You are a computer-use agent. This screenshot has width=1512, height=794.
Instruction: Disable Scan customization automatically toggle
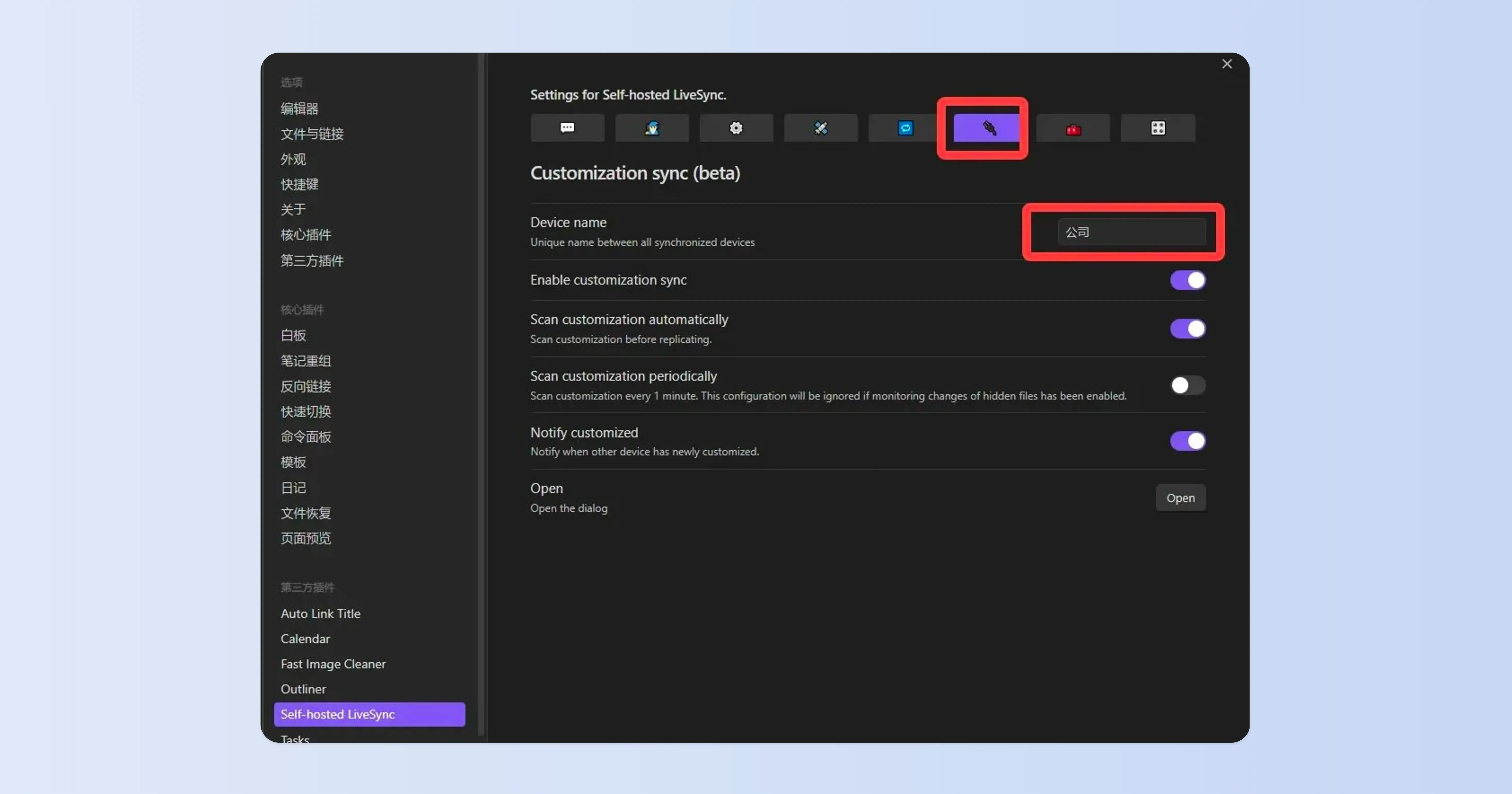pos(1187,329)
